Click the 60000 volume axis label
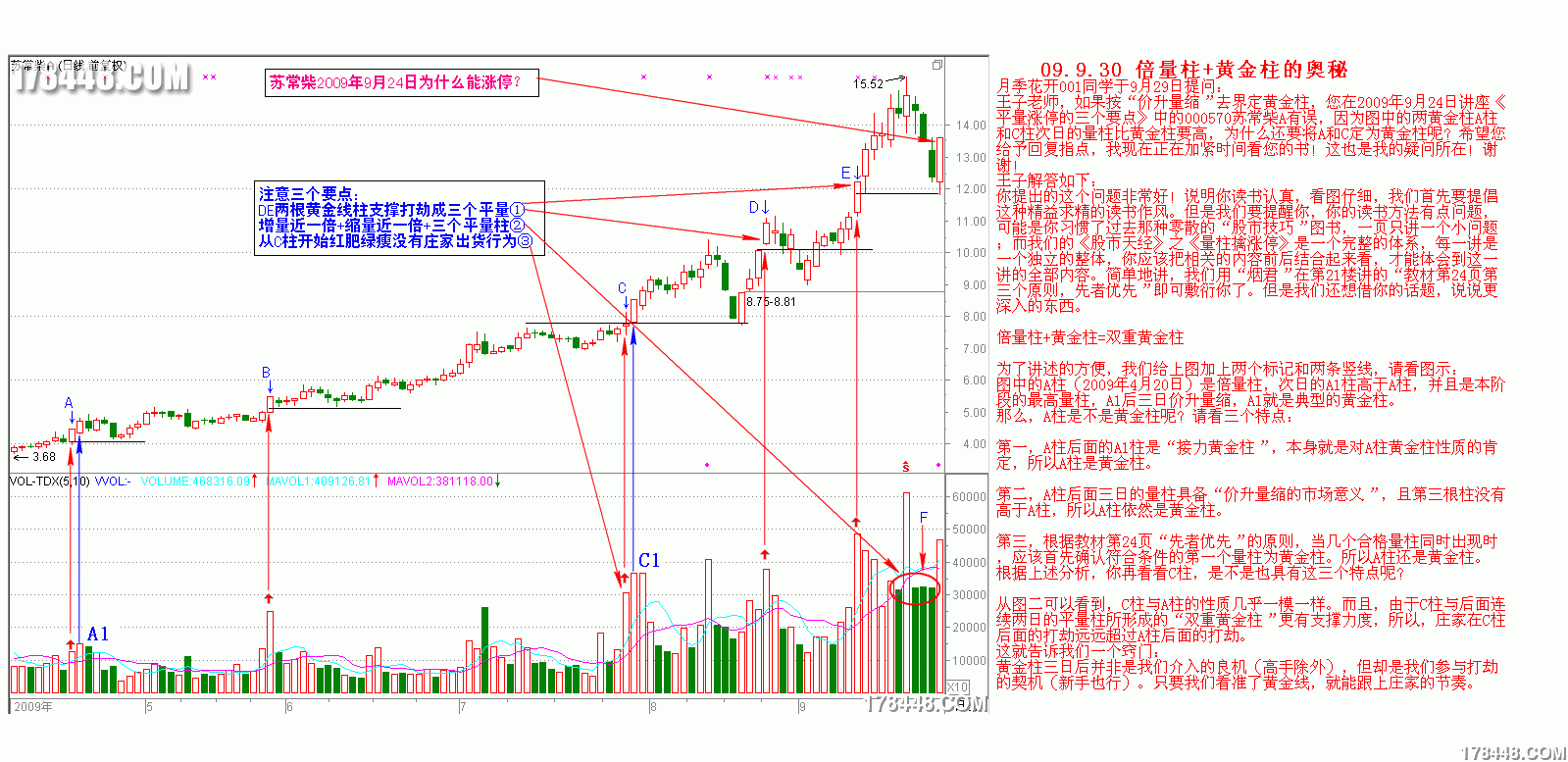Image resolution: width=1568 pixels, height=762 pixels. tap(969, 497)
